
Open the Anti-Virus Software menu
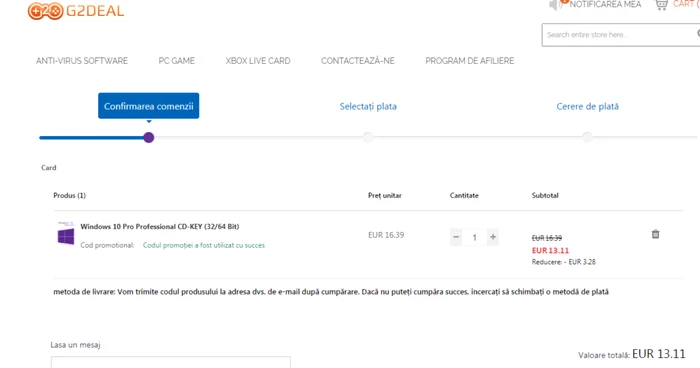tap(82, 61)
